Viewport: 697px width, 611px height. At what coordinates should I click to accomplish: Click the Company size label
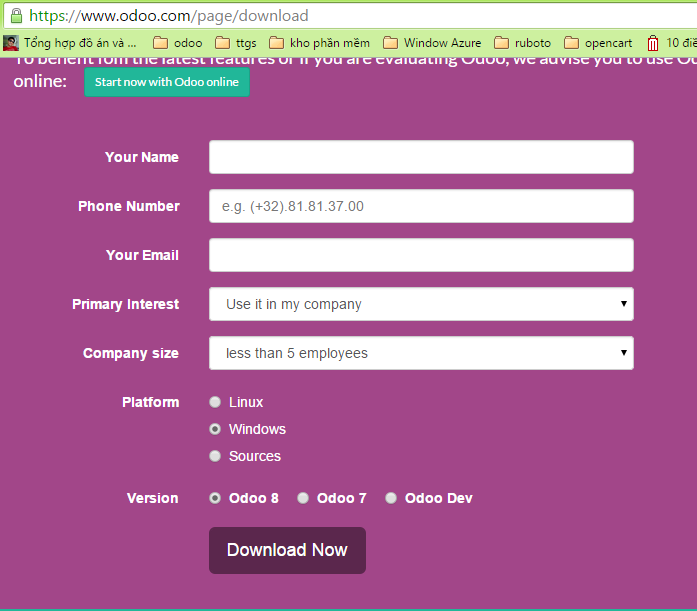(131, 353)
